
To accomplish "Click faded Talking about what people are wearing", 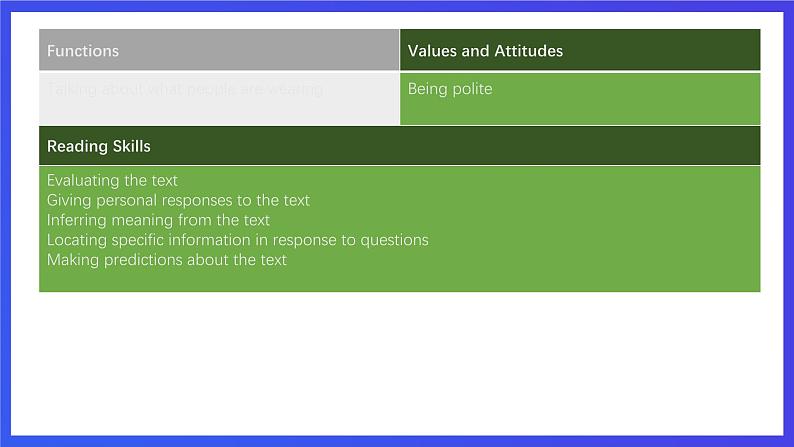I will 185,90.
